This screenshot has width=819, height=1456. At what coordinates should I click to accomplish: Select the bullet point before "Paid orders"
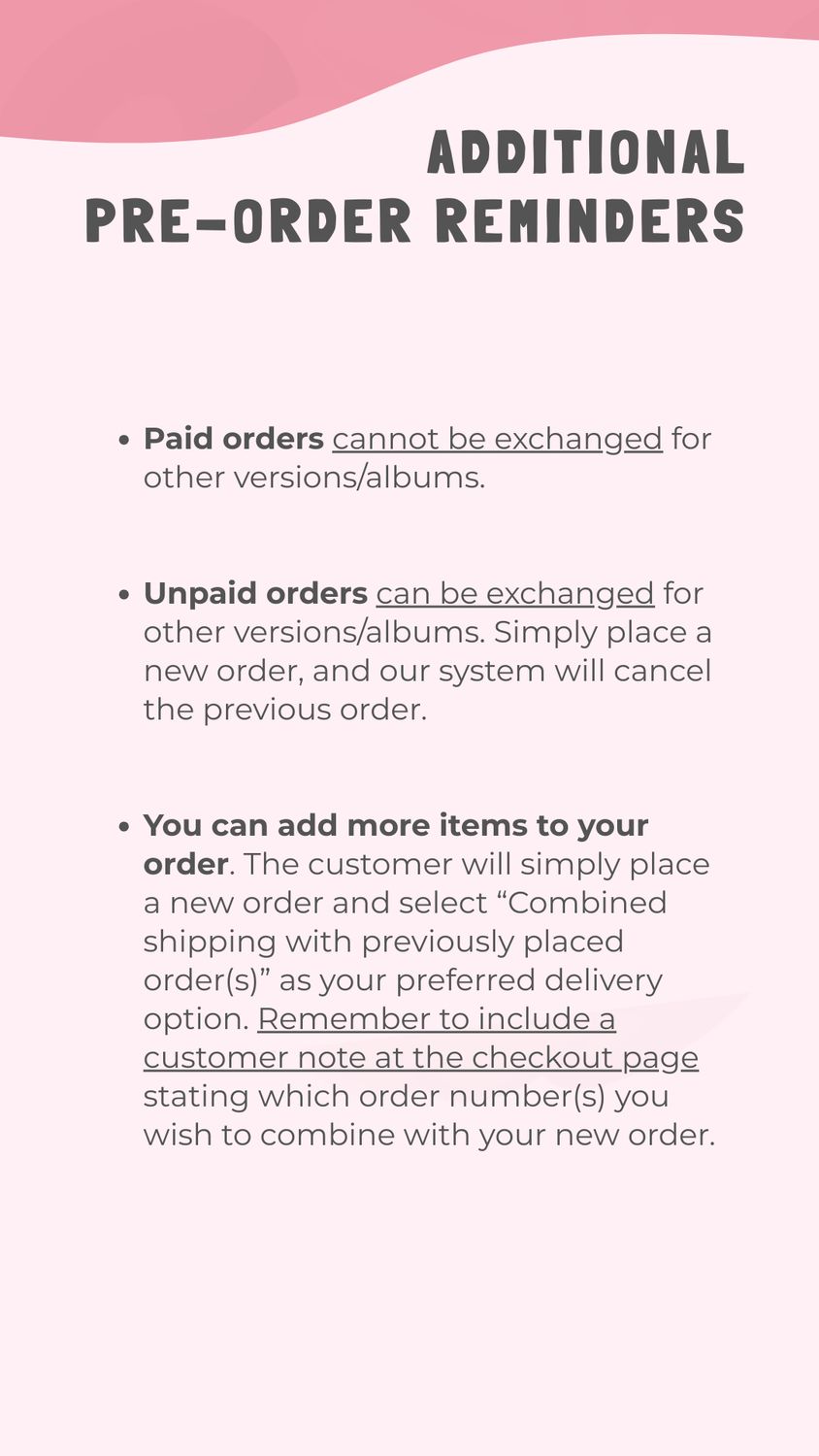[x=123, y=440]
